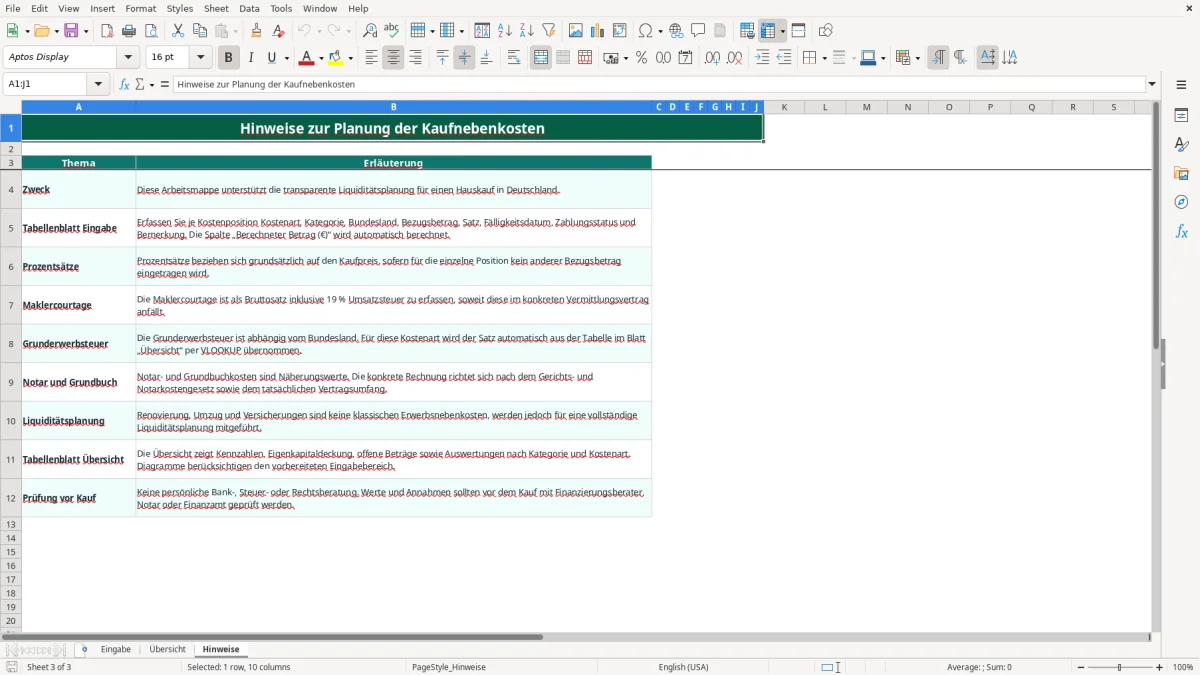Image resolution: width=1200 pixels, height=675 pixels.
Task: Format as percent
Action: (641, 58)
